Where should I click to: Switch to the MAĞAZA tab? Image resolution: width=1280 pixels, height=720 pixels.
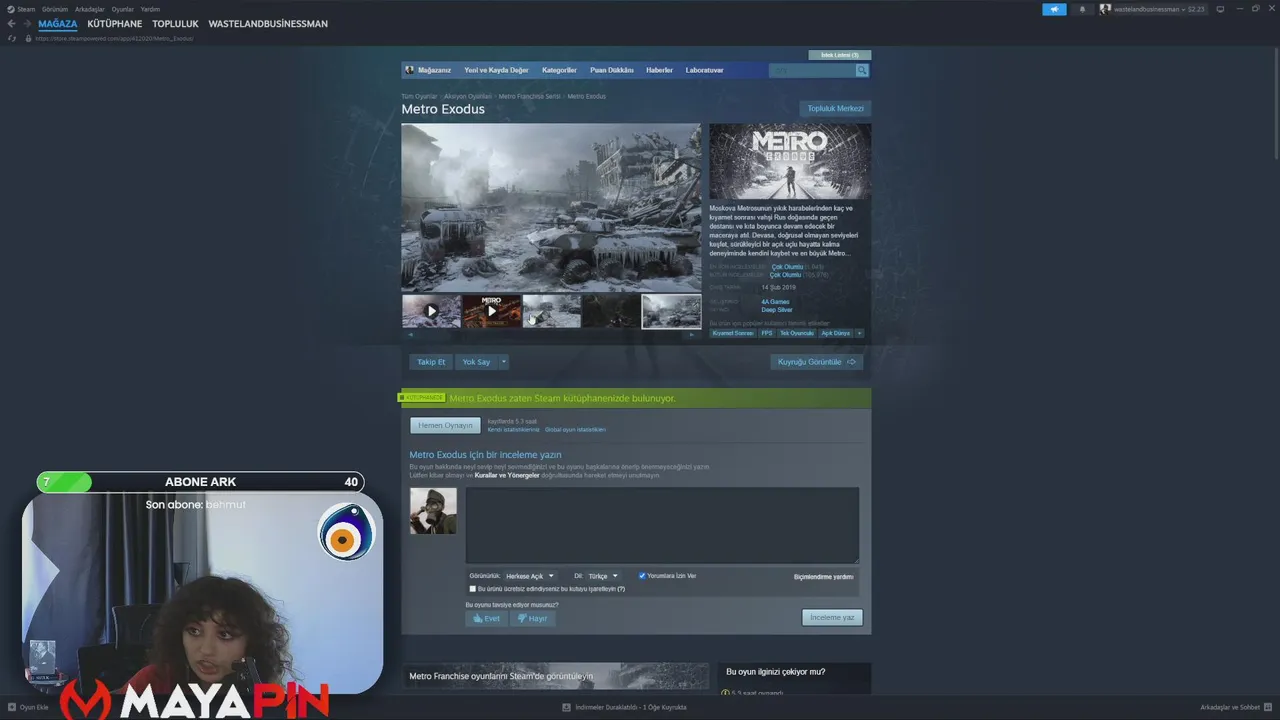point(57,24)
